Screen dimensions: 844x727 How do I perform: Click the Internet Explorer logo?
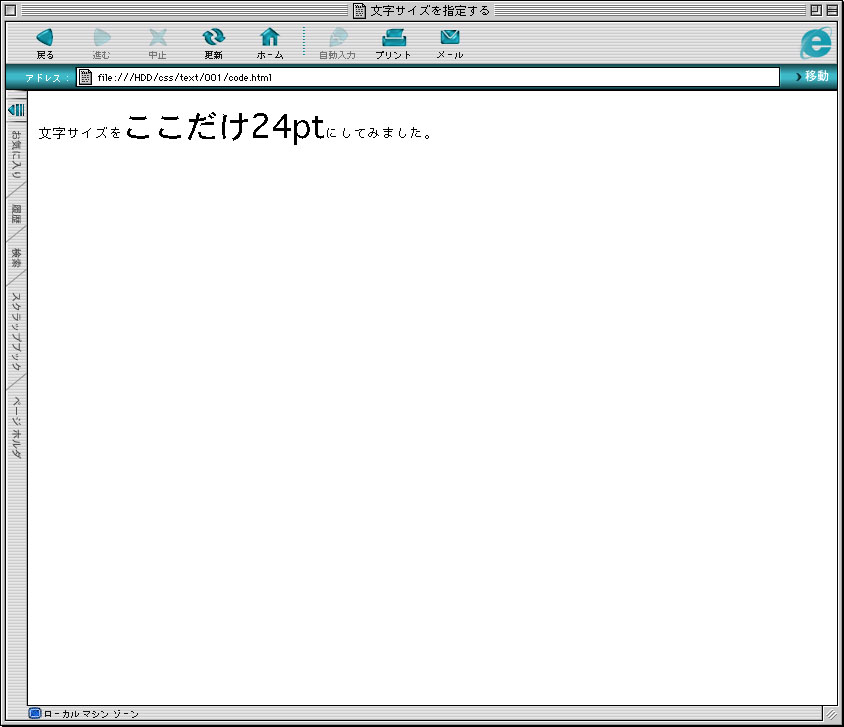click(816, 43)
